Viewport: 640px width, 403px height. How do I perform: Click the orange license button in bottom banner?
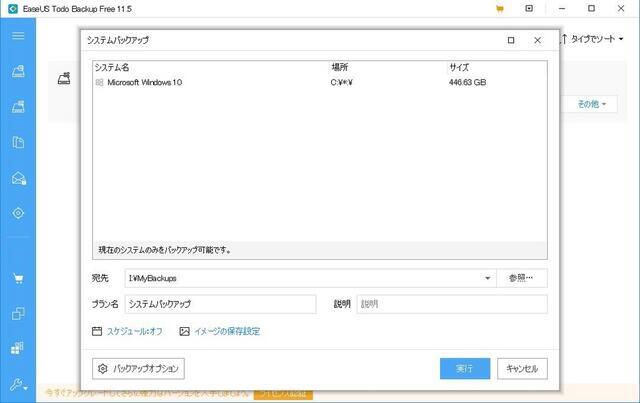tap(283, 394)
